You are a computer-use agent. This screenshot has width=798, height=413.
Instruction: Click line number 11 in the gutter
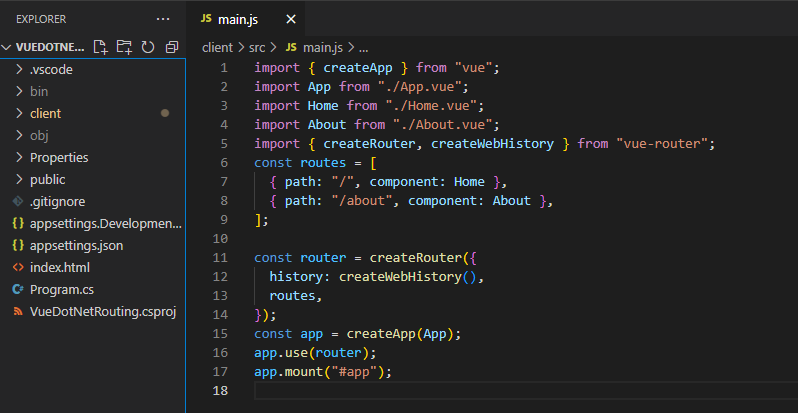[220, 258]
